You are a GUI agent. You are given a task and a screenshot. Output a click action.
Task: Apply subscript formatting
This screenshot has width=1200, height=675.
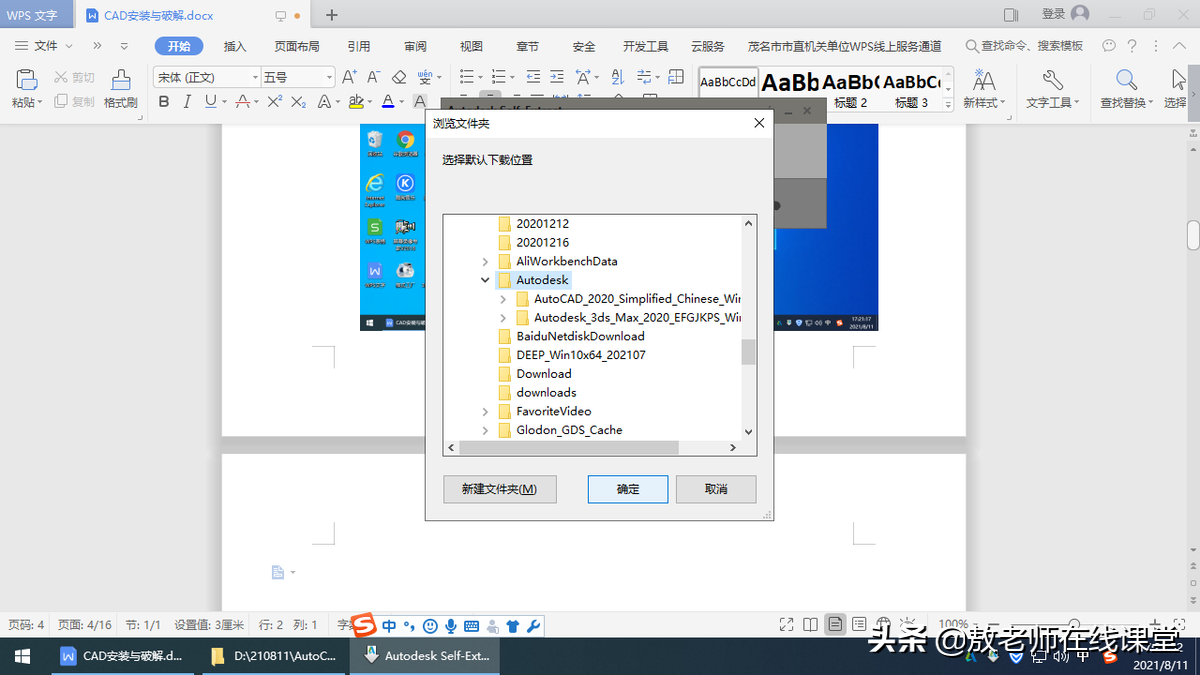pos(298,102)
